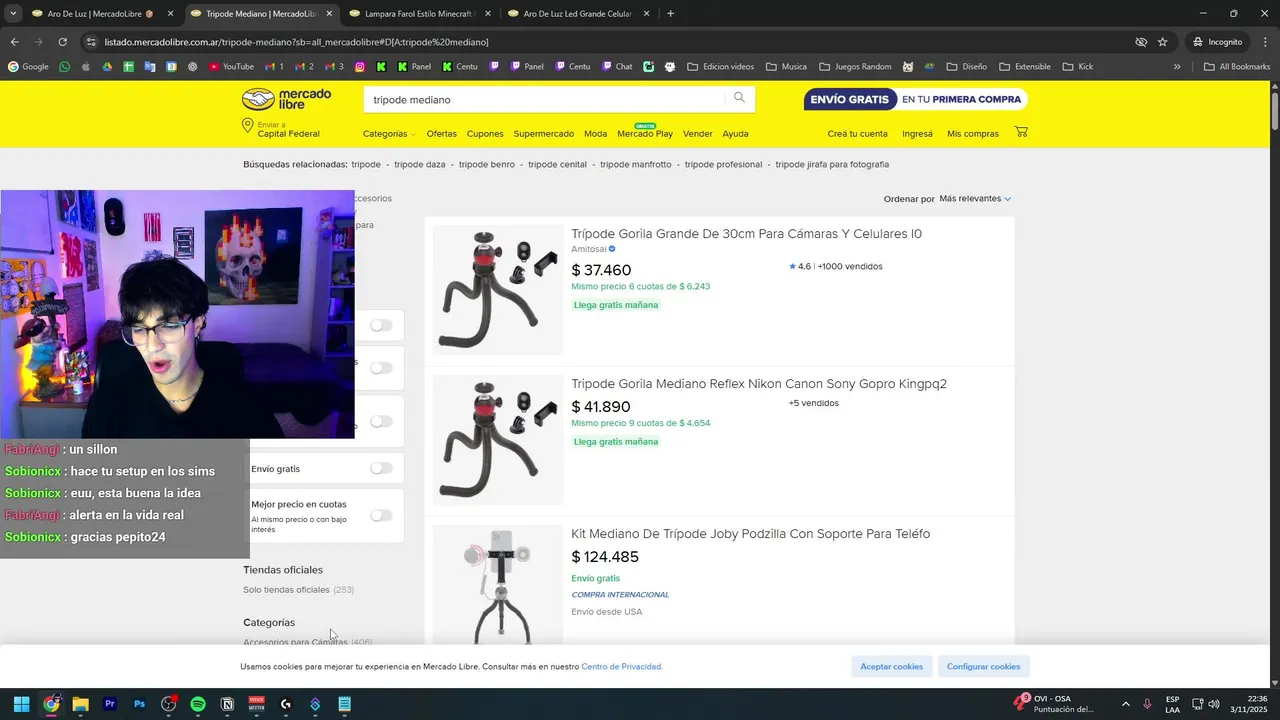The image size is (1280, 720).
Task: Open the shopping cart icon
Action: pos(1021,132)
